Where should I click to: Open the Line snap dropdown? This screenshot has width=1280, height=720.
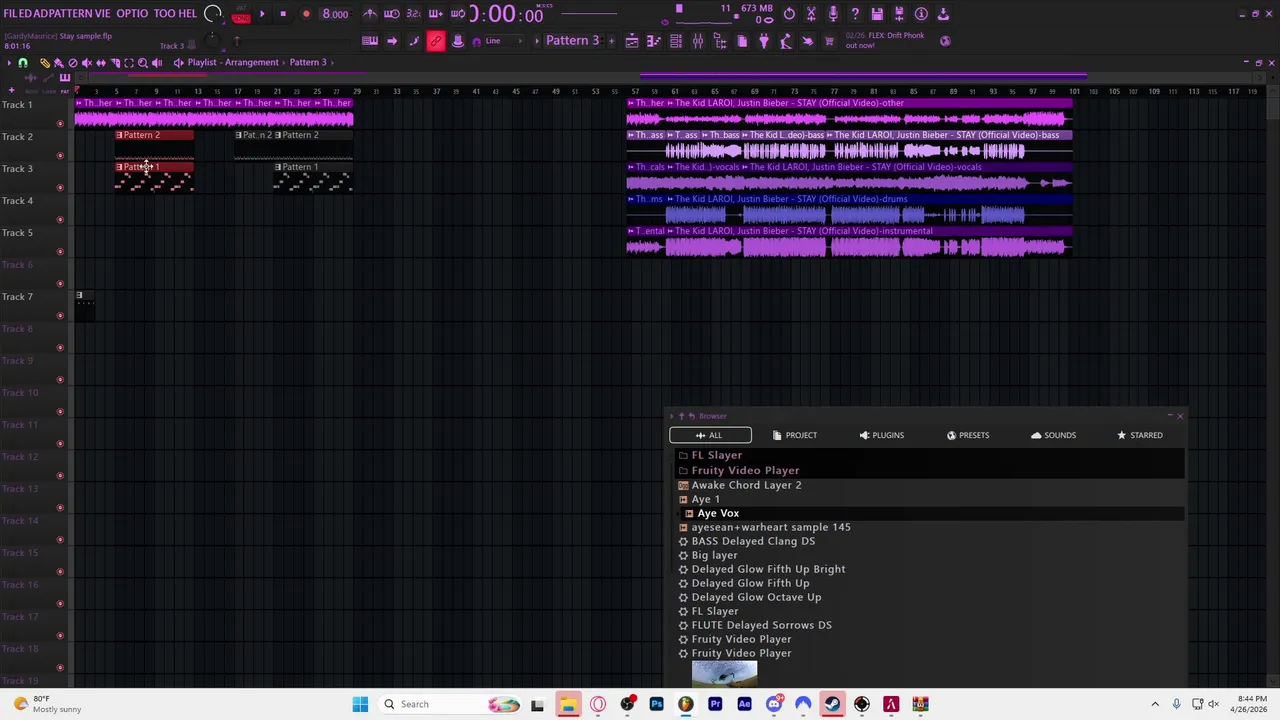click(505, 41)
